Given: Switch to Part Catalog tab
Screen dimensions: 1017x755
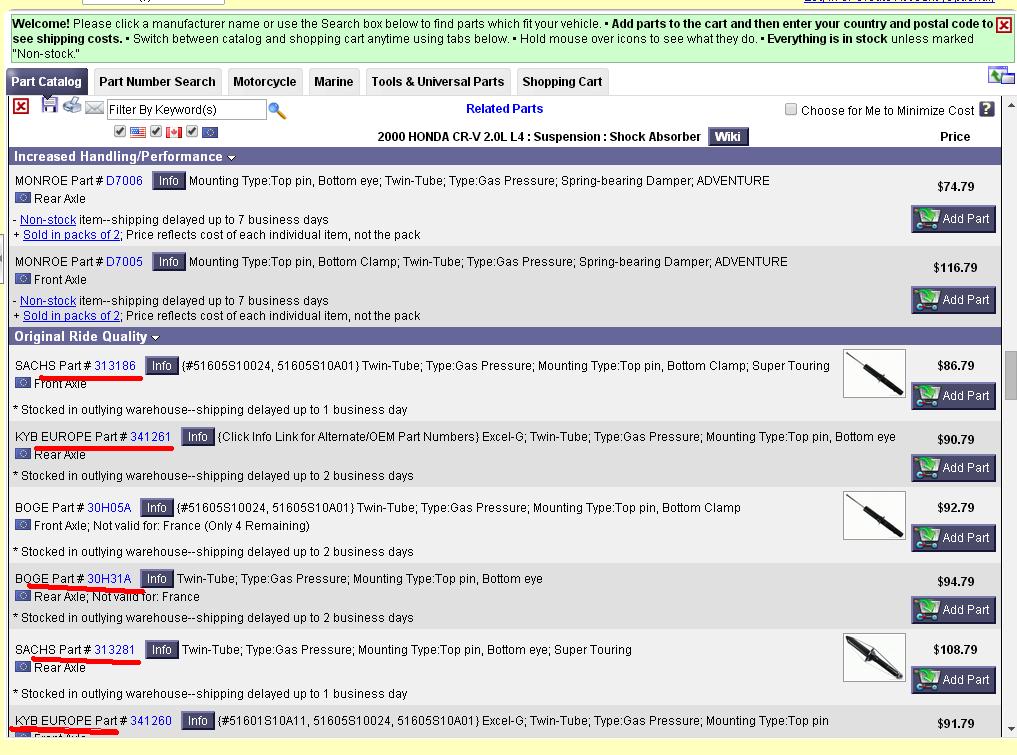Looking at the screenshot, I should (x=47, y=82).
